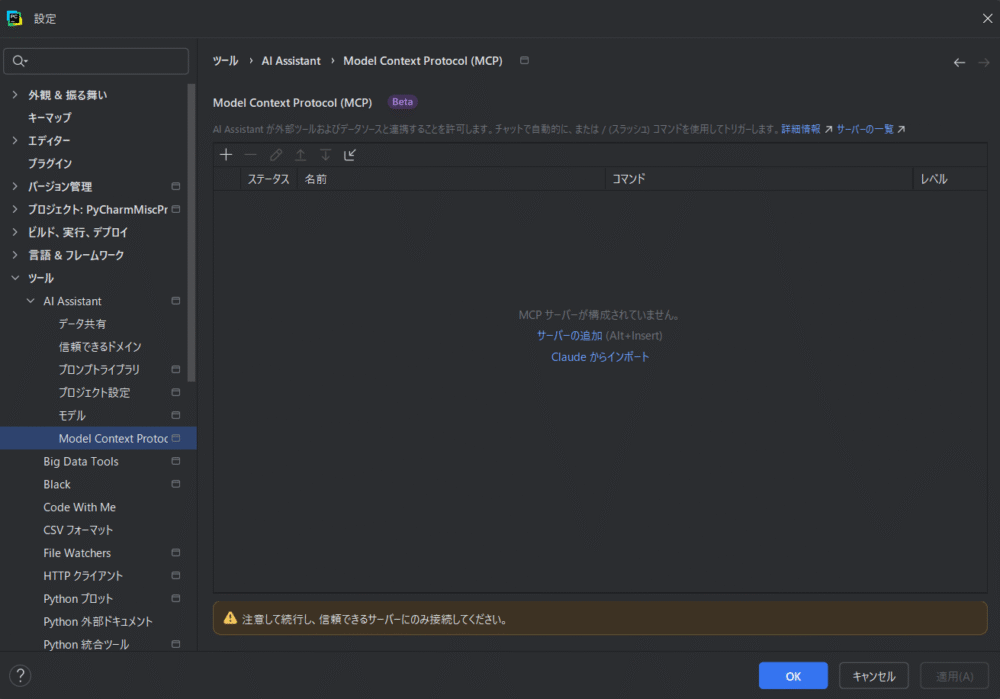This screenshot has width=1000, height=699.
Task: Click the import servers toolbar icon
Action: (x=350, y=155)
